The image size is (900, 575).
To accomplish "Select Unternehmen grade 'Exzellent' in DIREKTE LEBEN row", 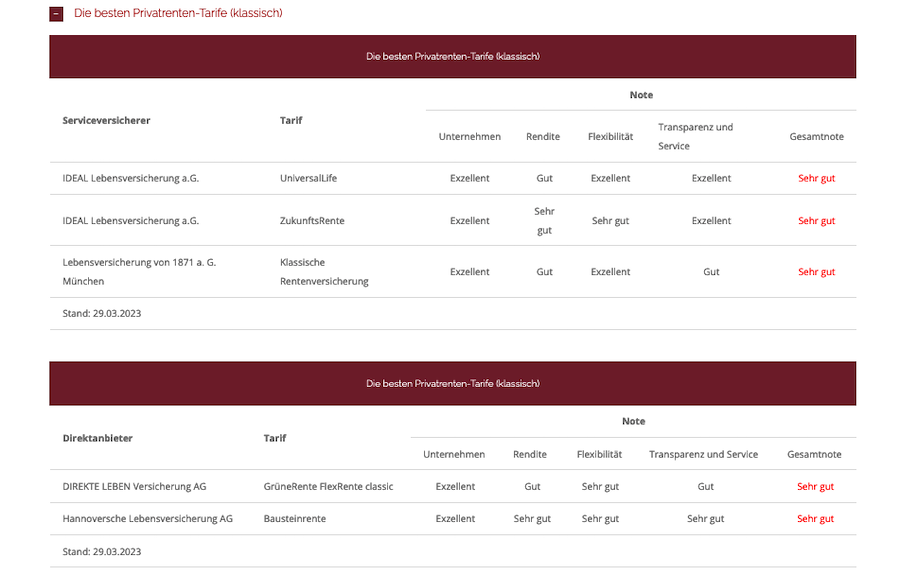I will (x=455, y=487).
